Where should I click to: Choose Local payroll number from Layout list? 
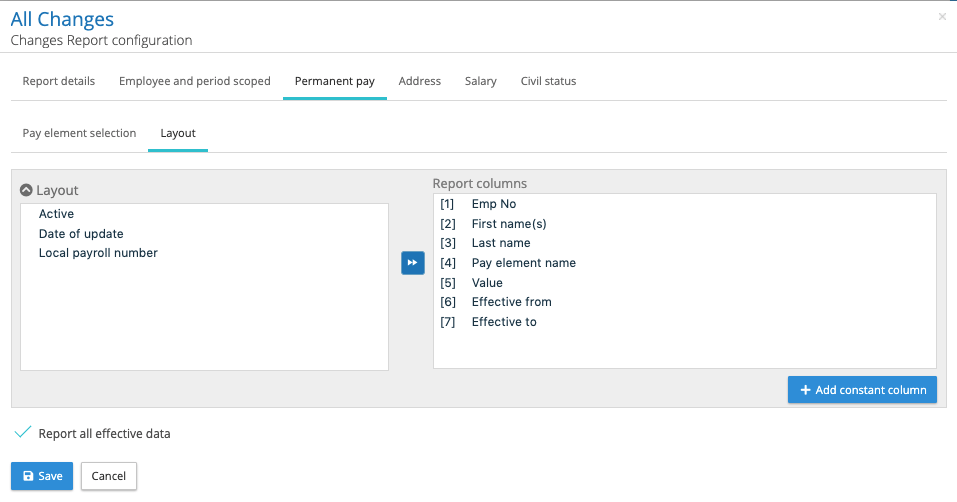pyautogui.click(x=98, y=253)
